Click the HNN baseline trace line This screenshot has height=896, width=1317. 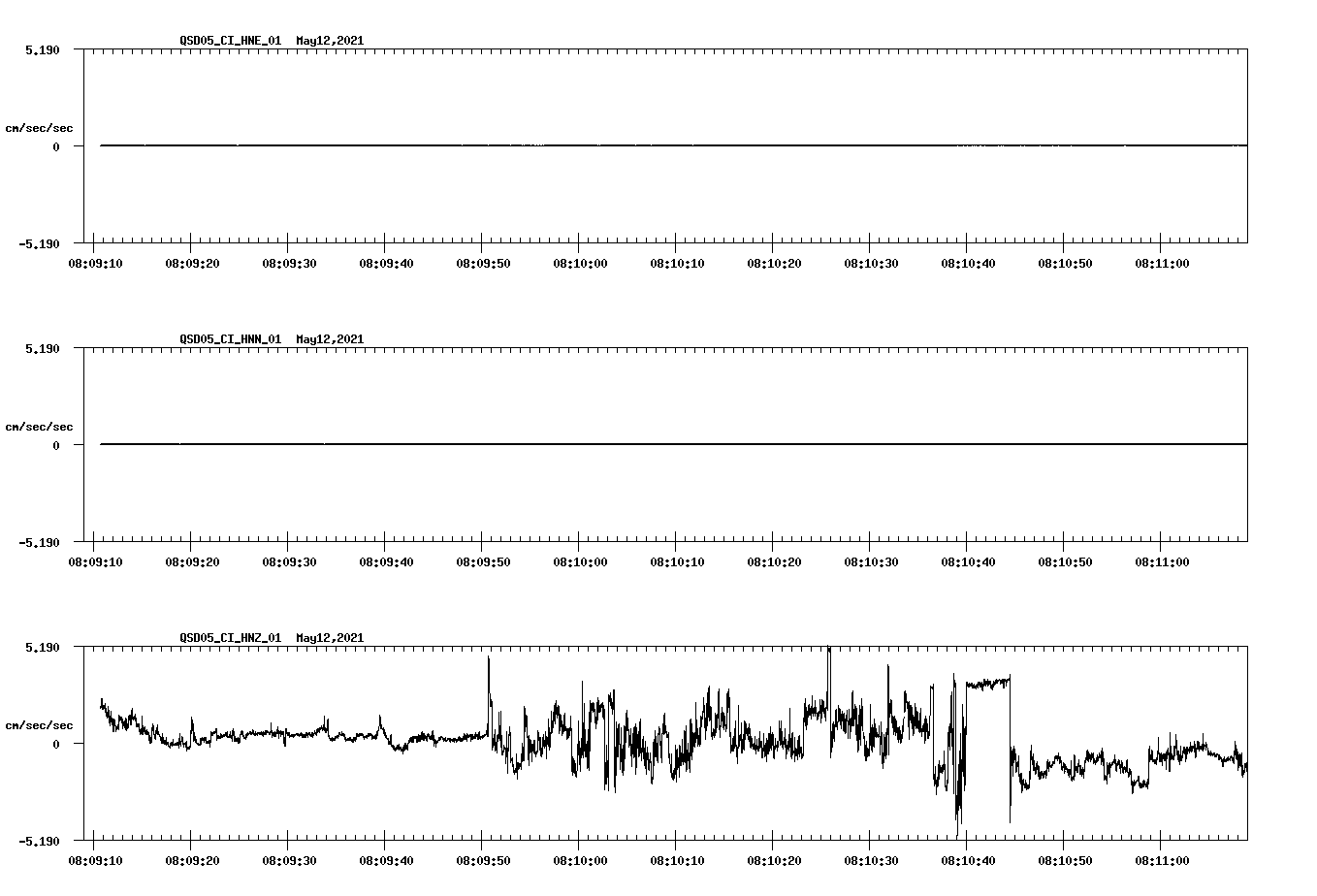pos(582,445)
